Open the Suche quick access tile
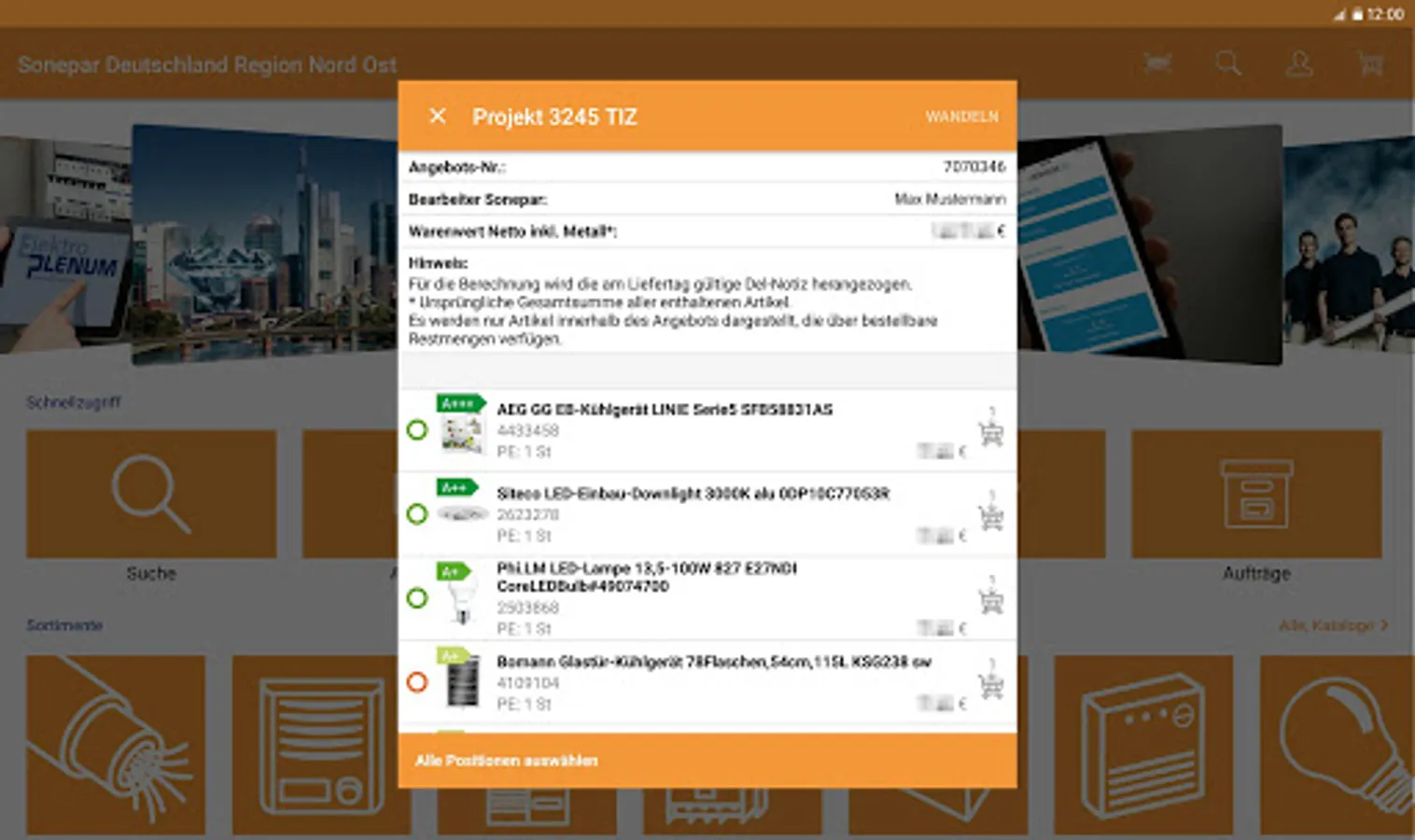1415x840 pixels. 151,494
